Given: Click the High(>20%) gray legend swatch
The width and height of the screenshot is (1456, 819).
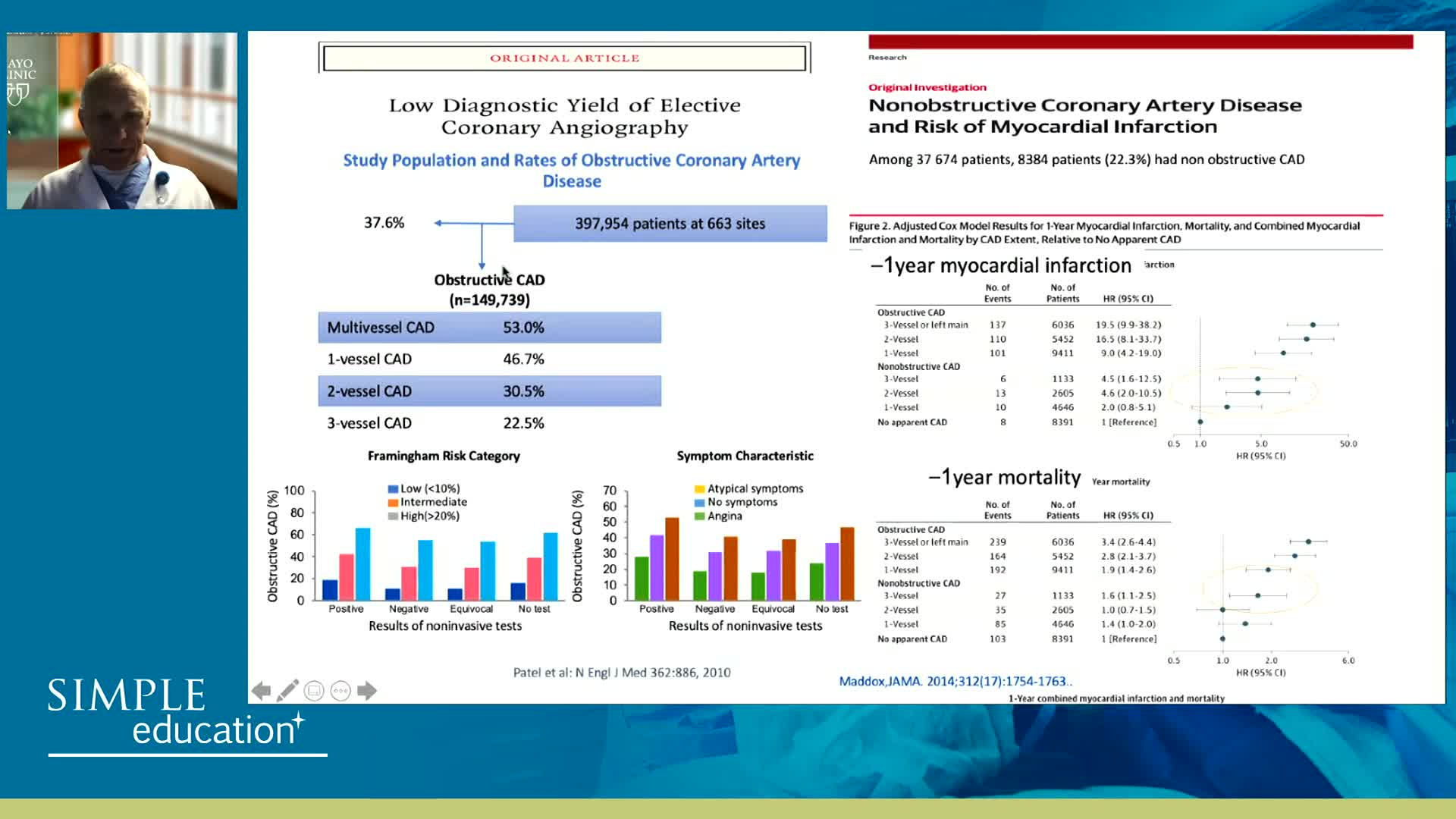Looking at the screenshot, I should (393, 516).
